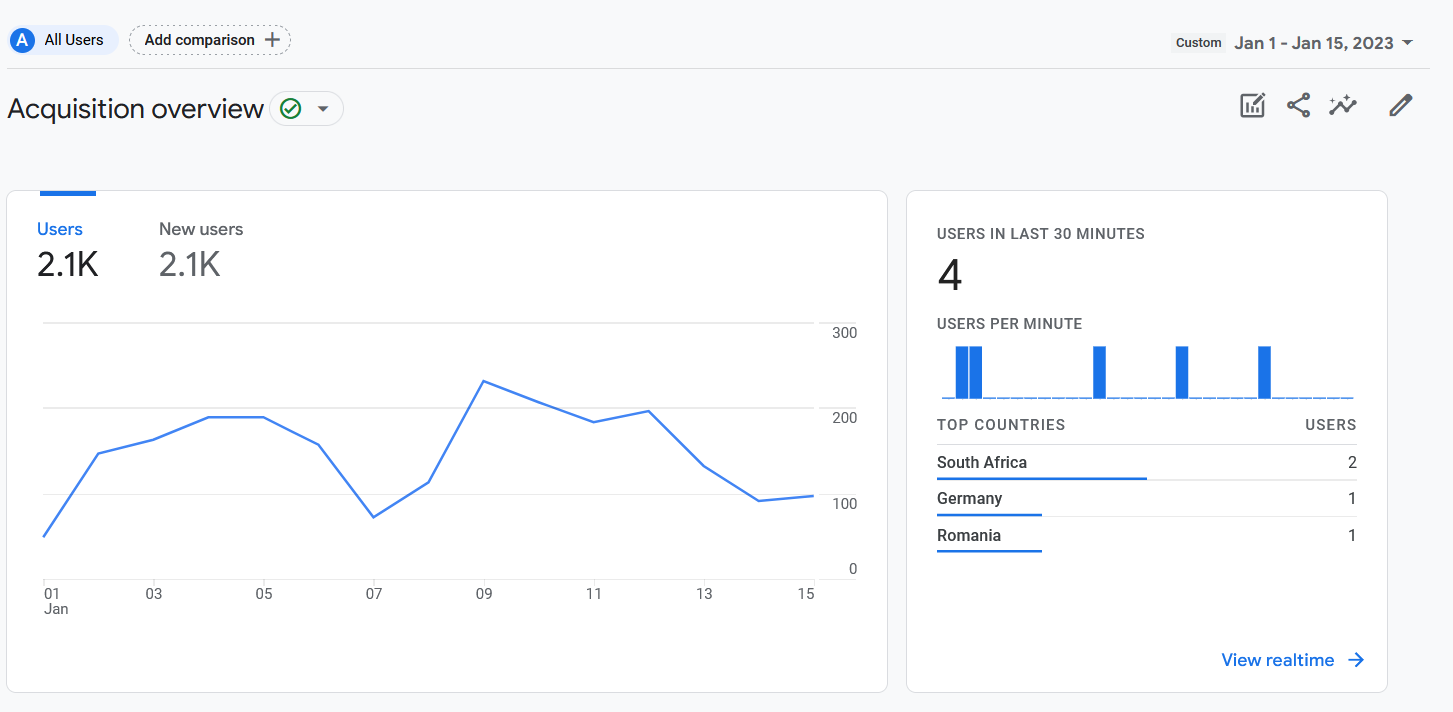Click the South Africa country row
Screen dimensions: 1453x712
982,463
